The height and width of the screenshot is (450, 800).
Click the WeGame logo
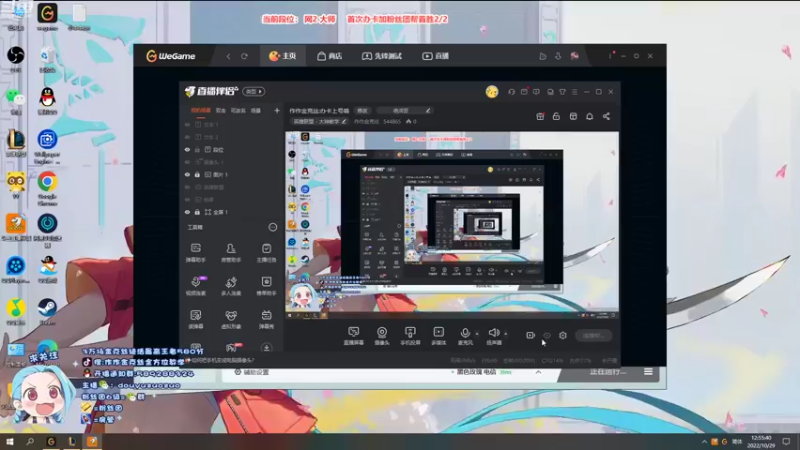[170, 56]
